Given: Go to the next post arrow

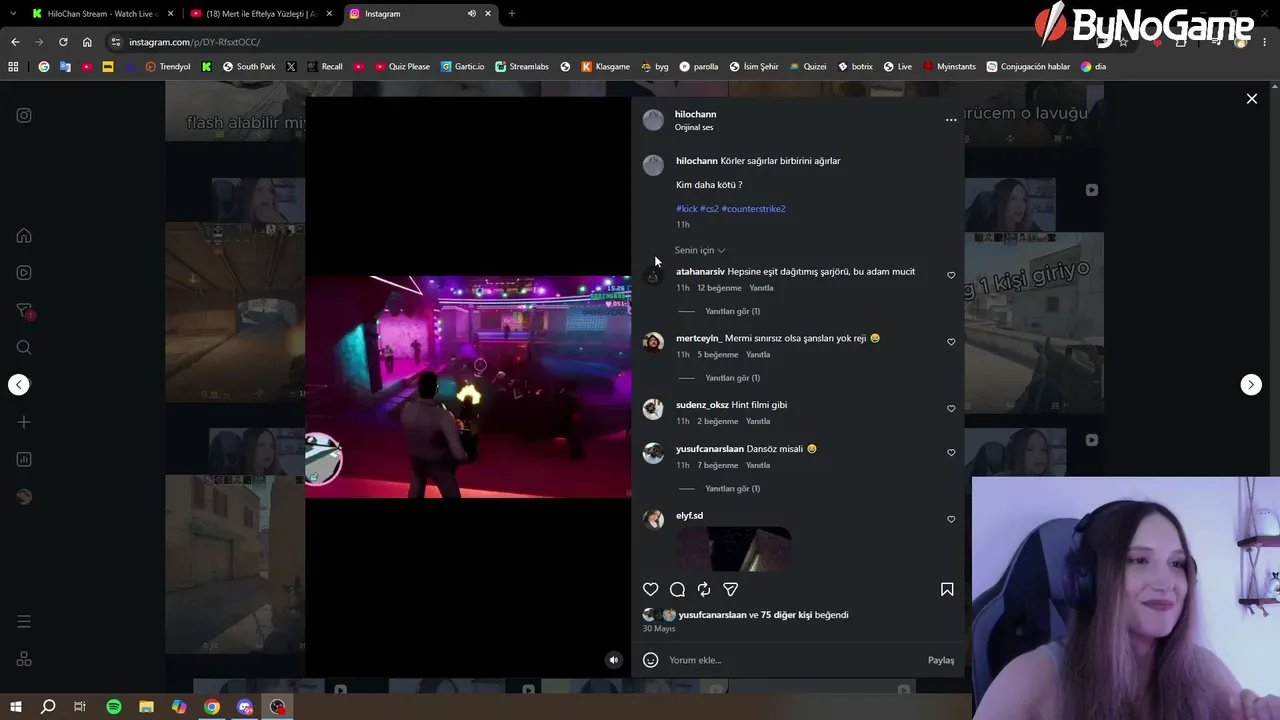Looking at the screenshot, I should [x=1251, y=385].
